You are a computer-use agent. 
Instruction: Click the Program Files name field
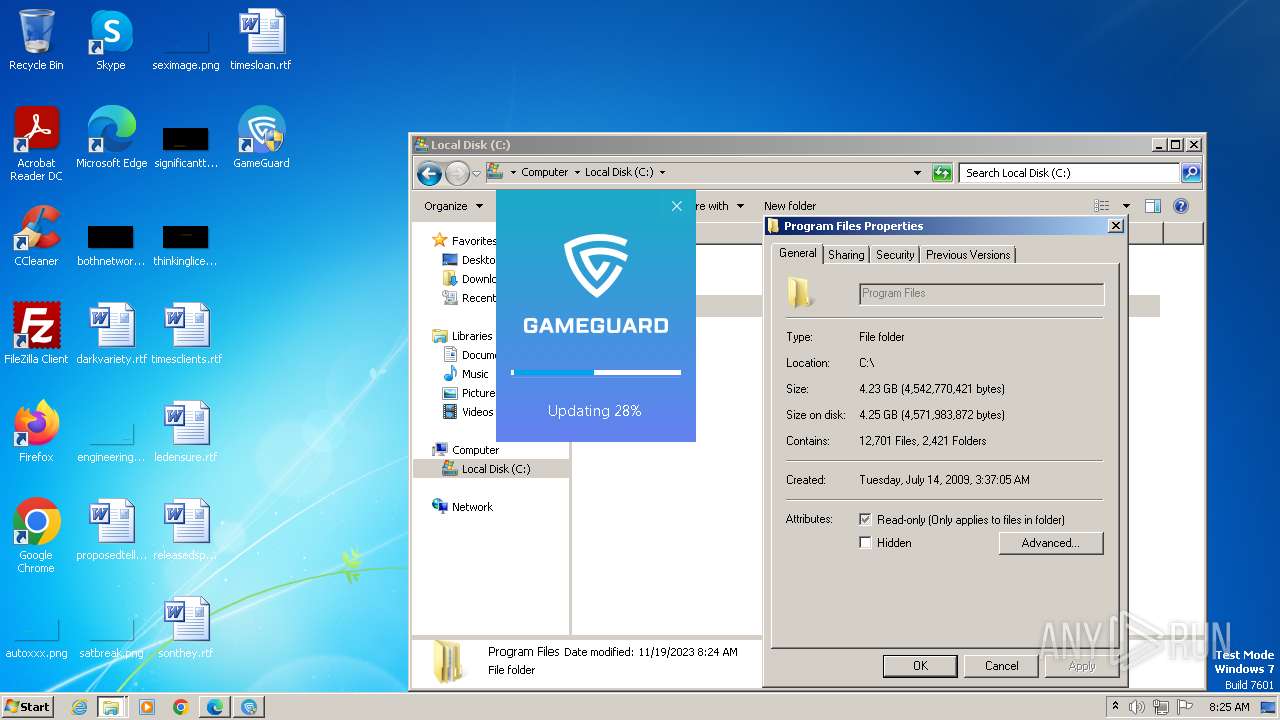pyautogui.click(x=982, y=294)
